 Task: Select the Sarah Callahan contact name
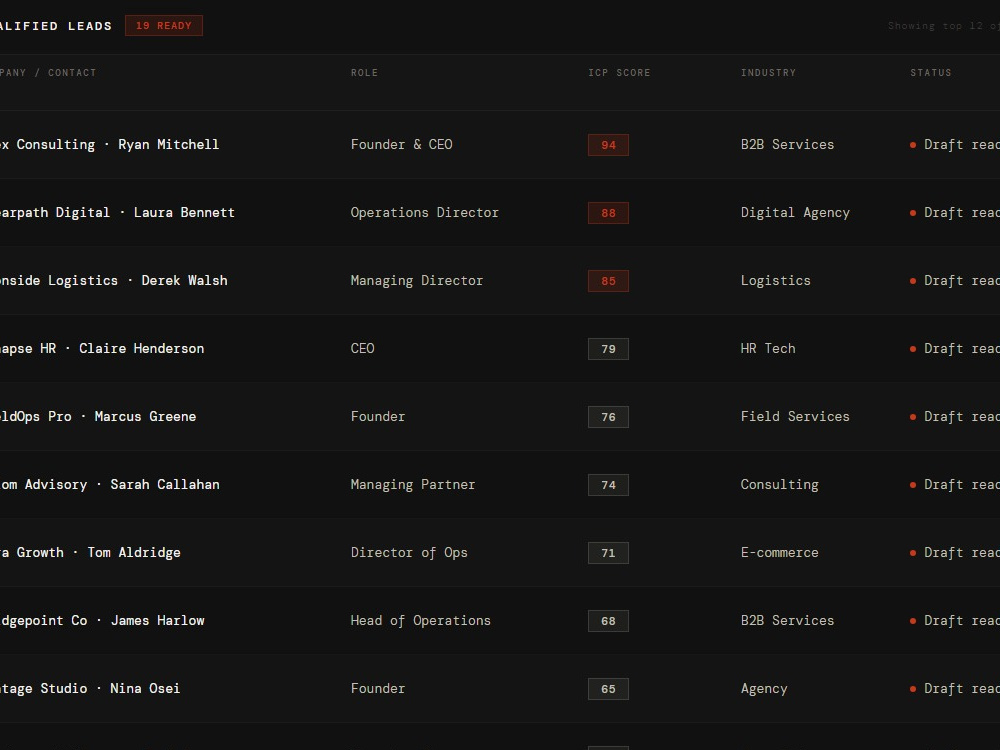point(165,485)
